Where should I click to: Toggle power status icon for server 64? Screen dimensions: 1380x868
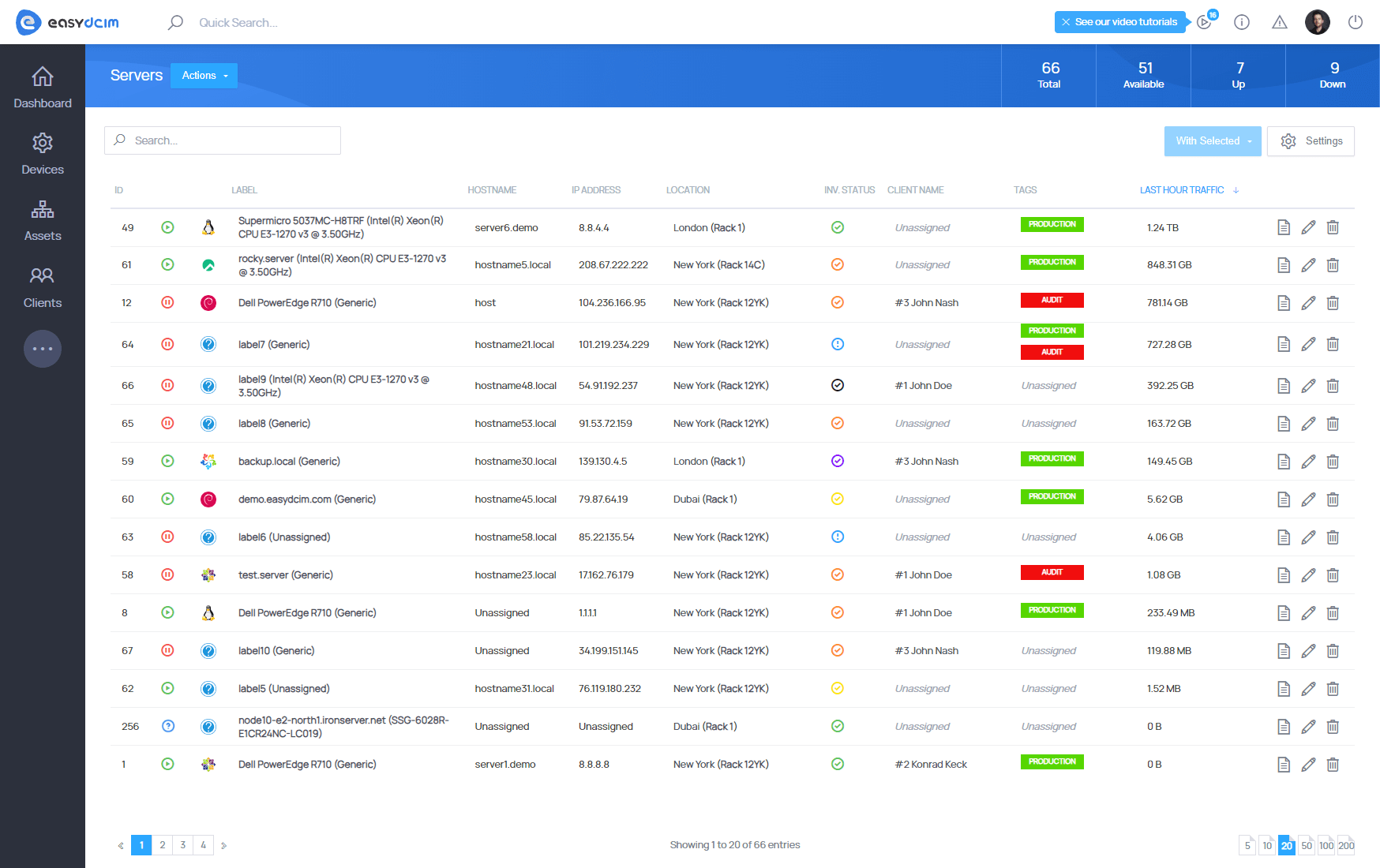point(167,345)
